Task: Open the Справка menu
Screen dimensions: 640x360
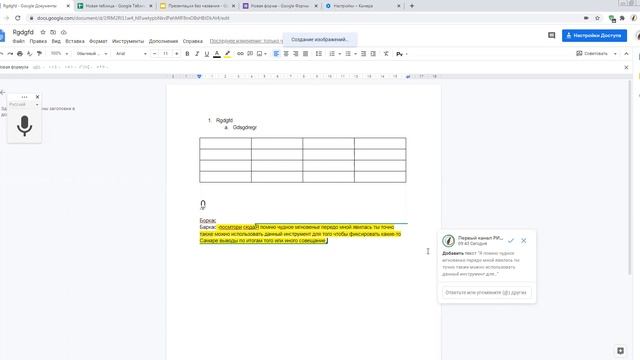Action: point(193,41)
